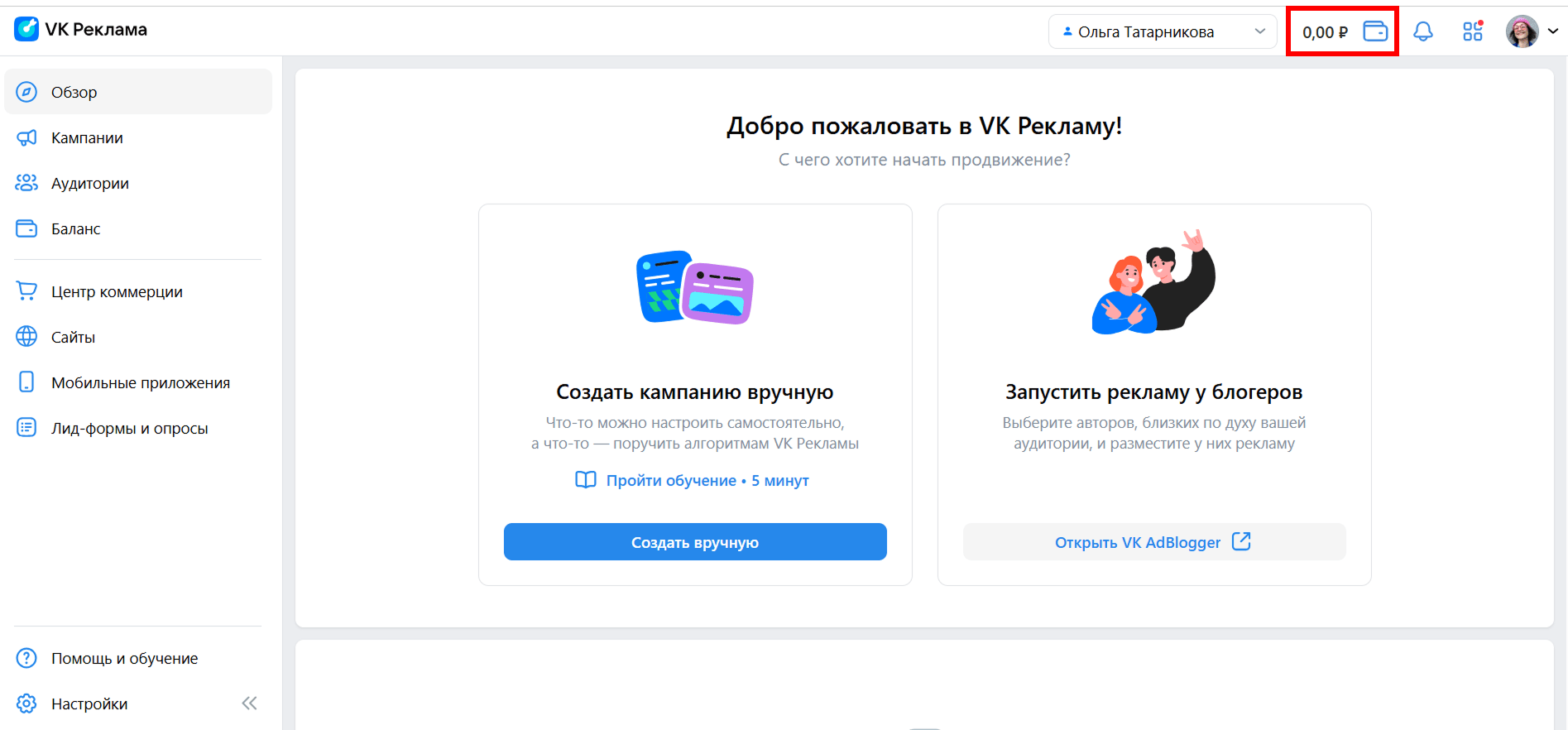Click Создать кампанию вручную heading
The height and width of the screenshot is (730, 1568).
[x=695, y=391]
